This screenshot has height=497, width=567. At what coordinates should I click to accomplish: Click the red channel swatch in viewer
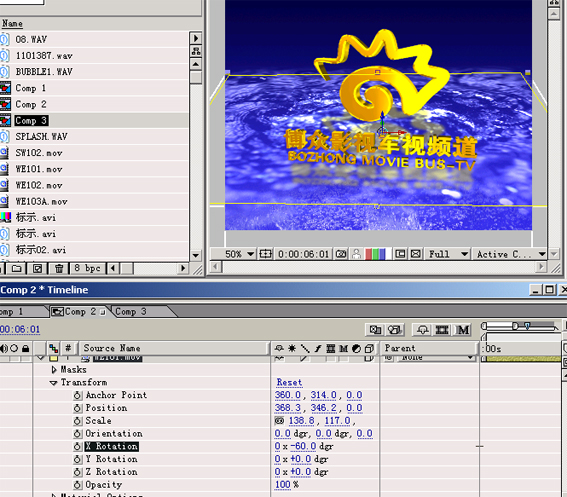pos(369,254)
